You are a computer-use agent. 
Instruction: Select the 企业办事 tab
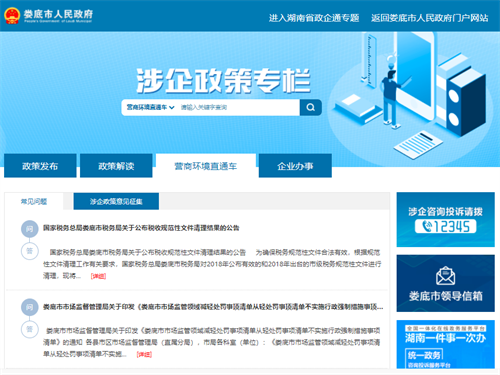(295, 166)
